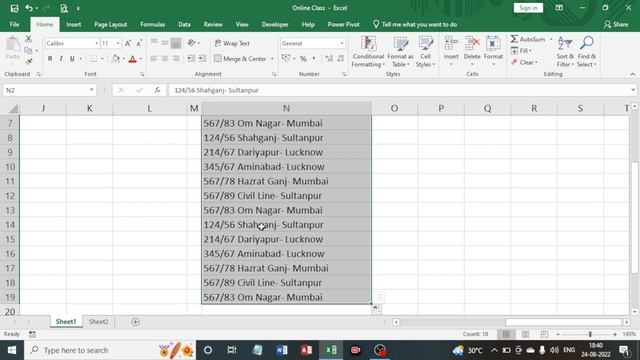Switch to the Page Layout tab
The image size is (640, 360).
coord(111,24)
